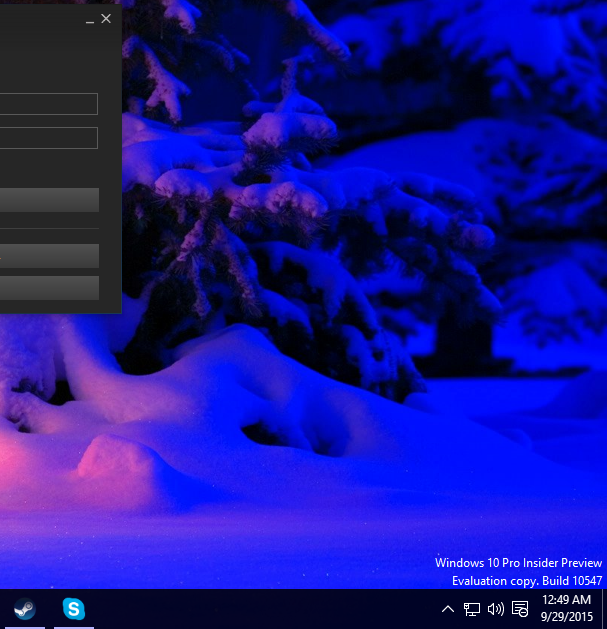Click the Show Desktop strip at the taskbar edge
The height and width of the screenshot is (629, 607).
point(604,608)
